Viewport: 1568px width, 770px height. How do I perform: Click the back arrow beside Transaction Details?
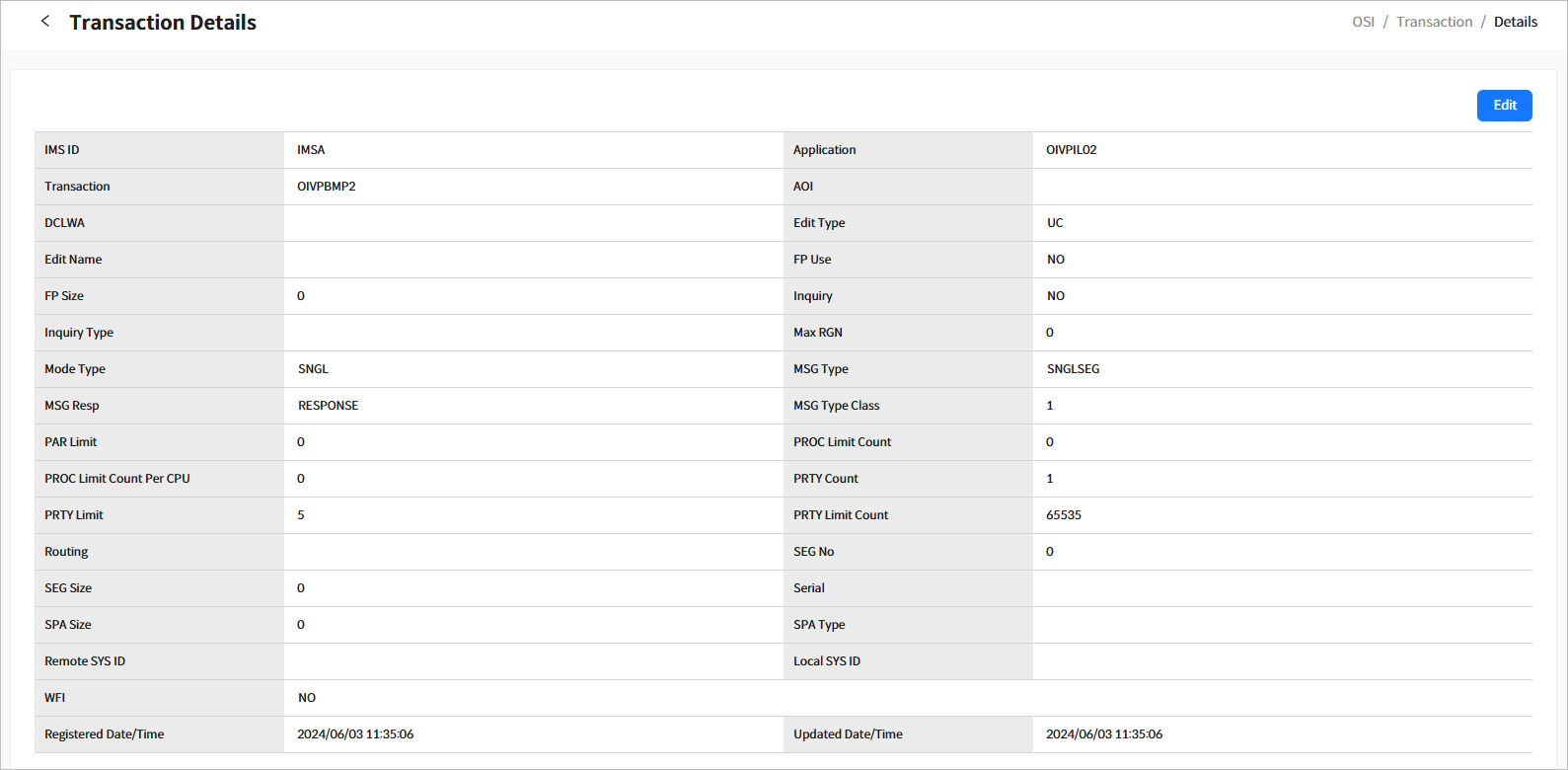(x=45, y=22)
